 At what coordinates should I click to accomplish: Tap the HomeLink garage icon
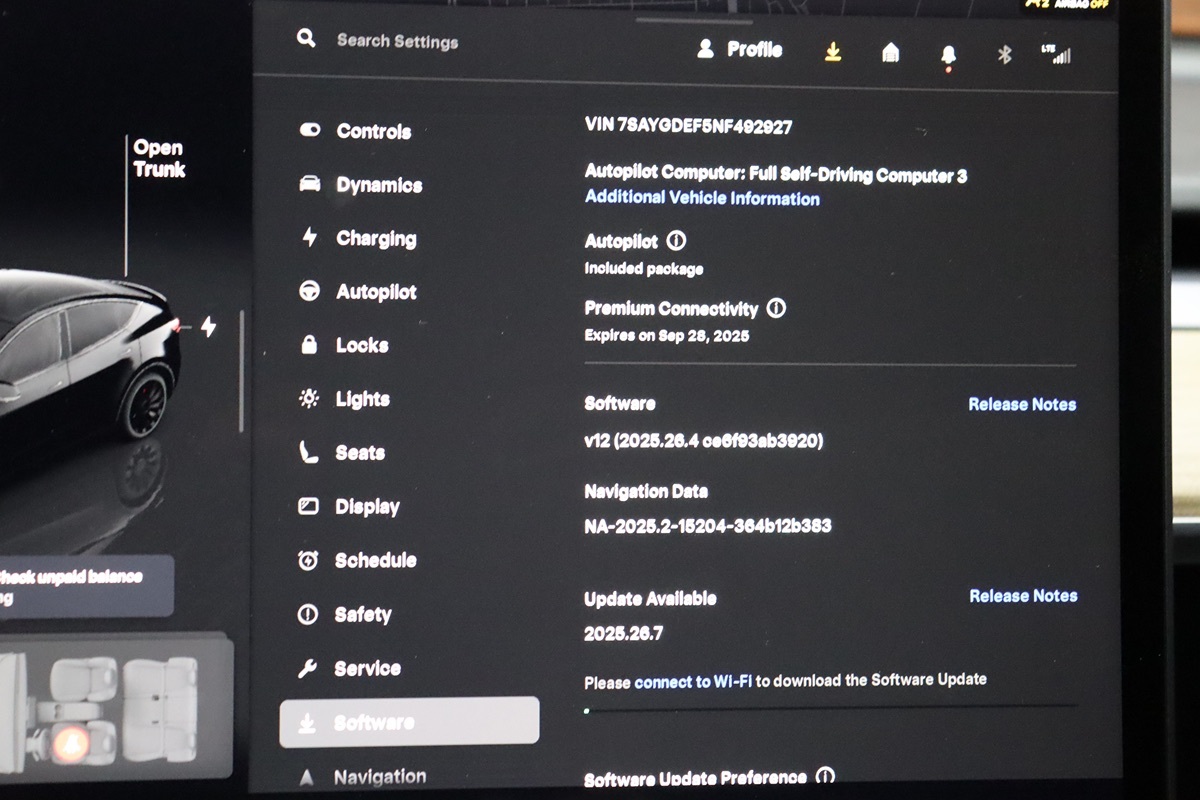coord(890,53)
